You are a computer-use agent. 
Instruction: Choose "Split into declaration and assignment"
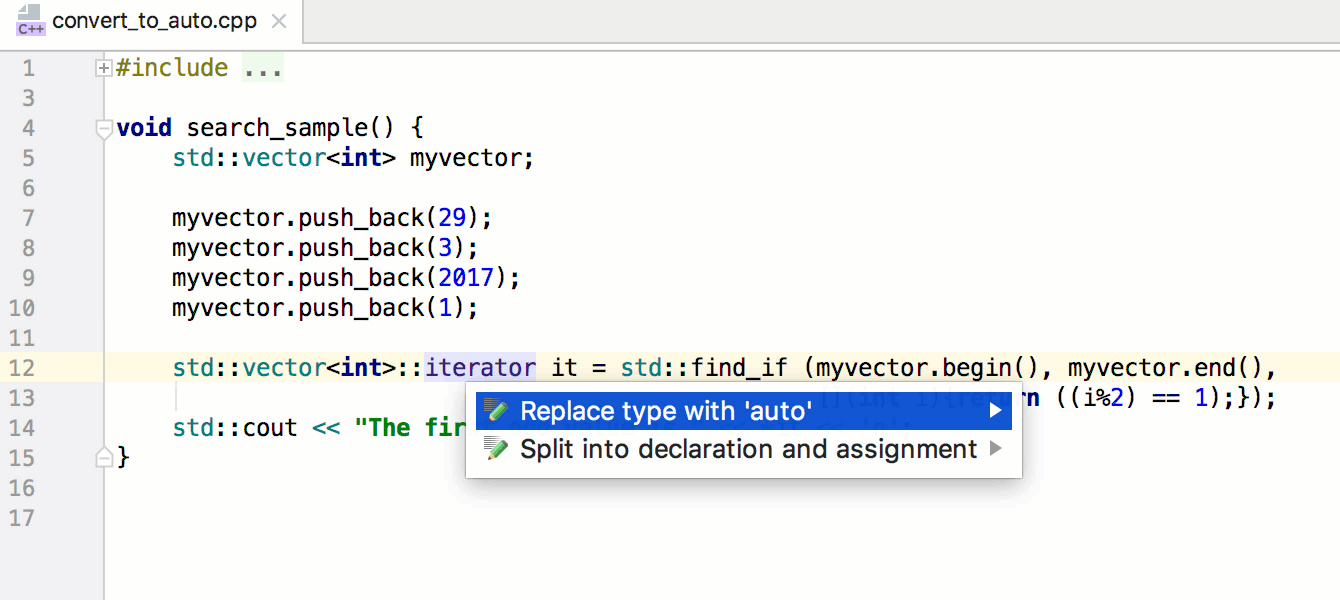pyautogui.click(x=743, y=450)
